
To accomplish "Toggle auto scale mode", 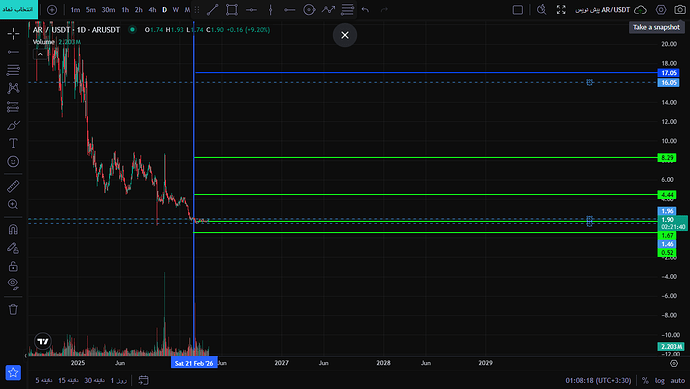I will (678, 381).
